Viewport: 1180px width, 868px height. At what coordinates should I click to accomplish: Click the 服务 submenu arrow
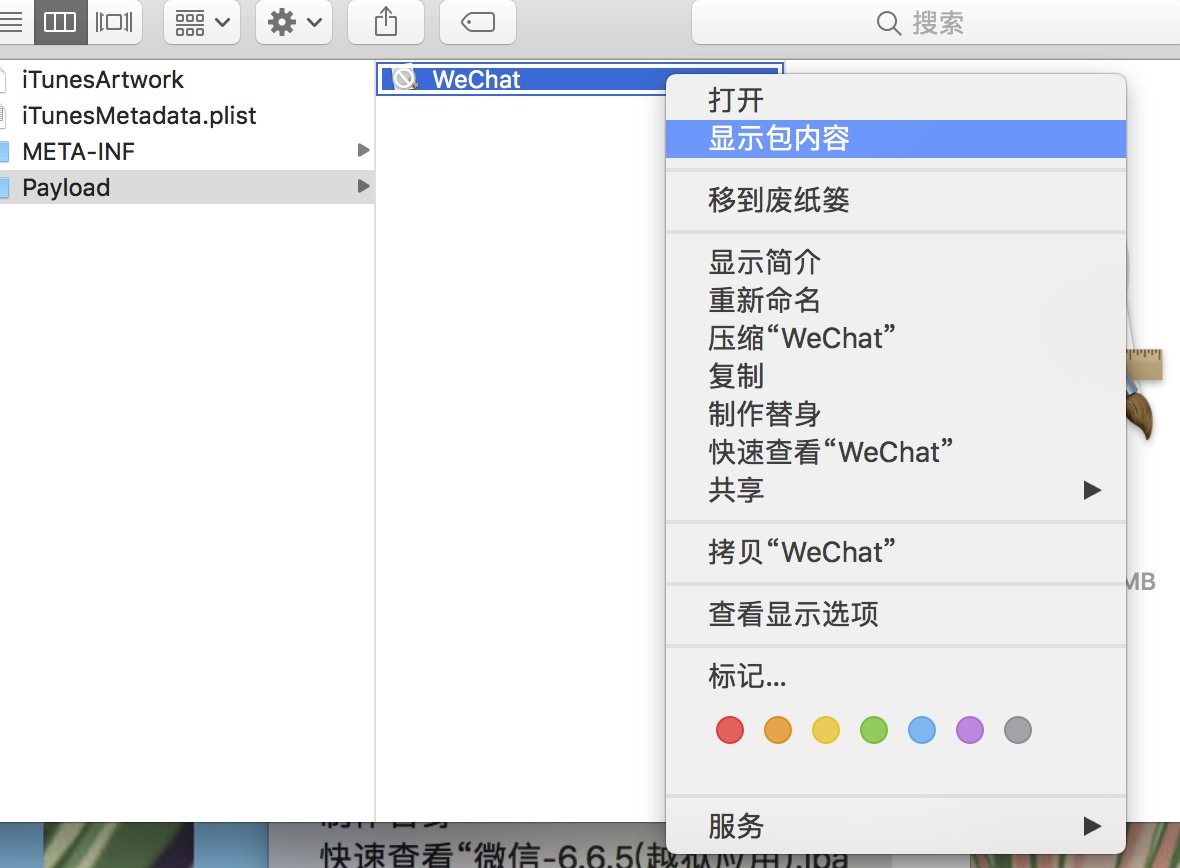point(1092,826)
